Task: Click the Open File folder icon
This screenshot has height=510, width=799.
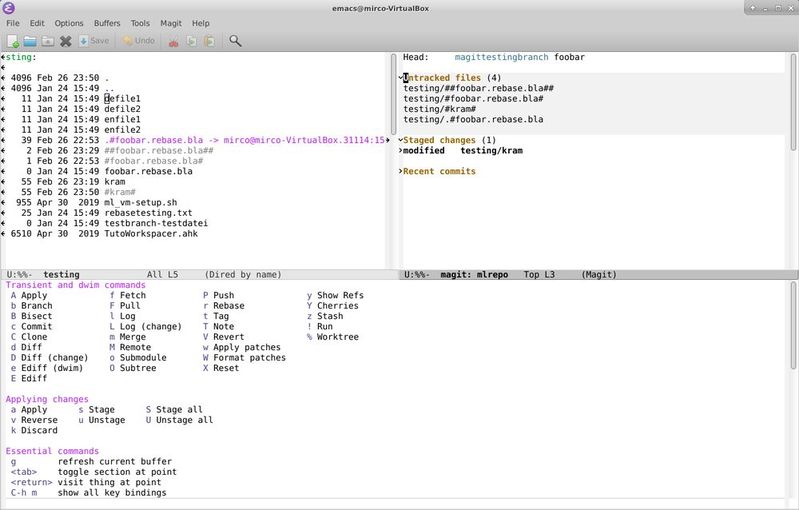Action: 30,41
